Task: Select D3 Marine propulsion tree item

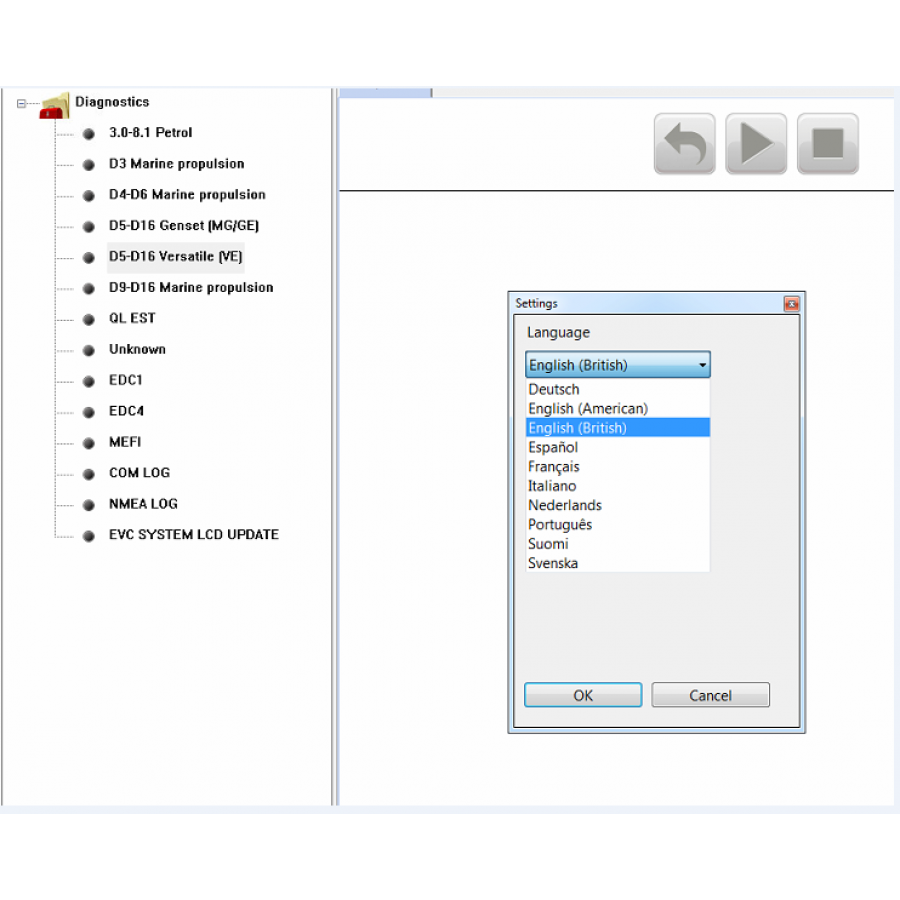Action: (176, 164)
